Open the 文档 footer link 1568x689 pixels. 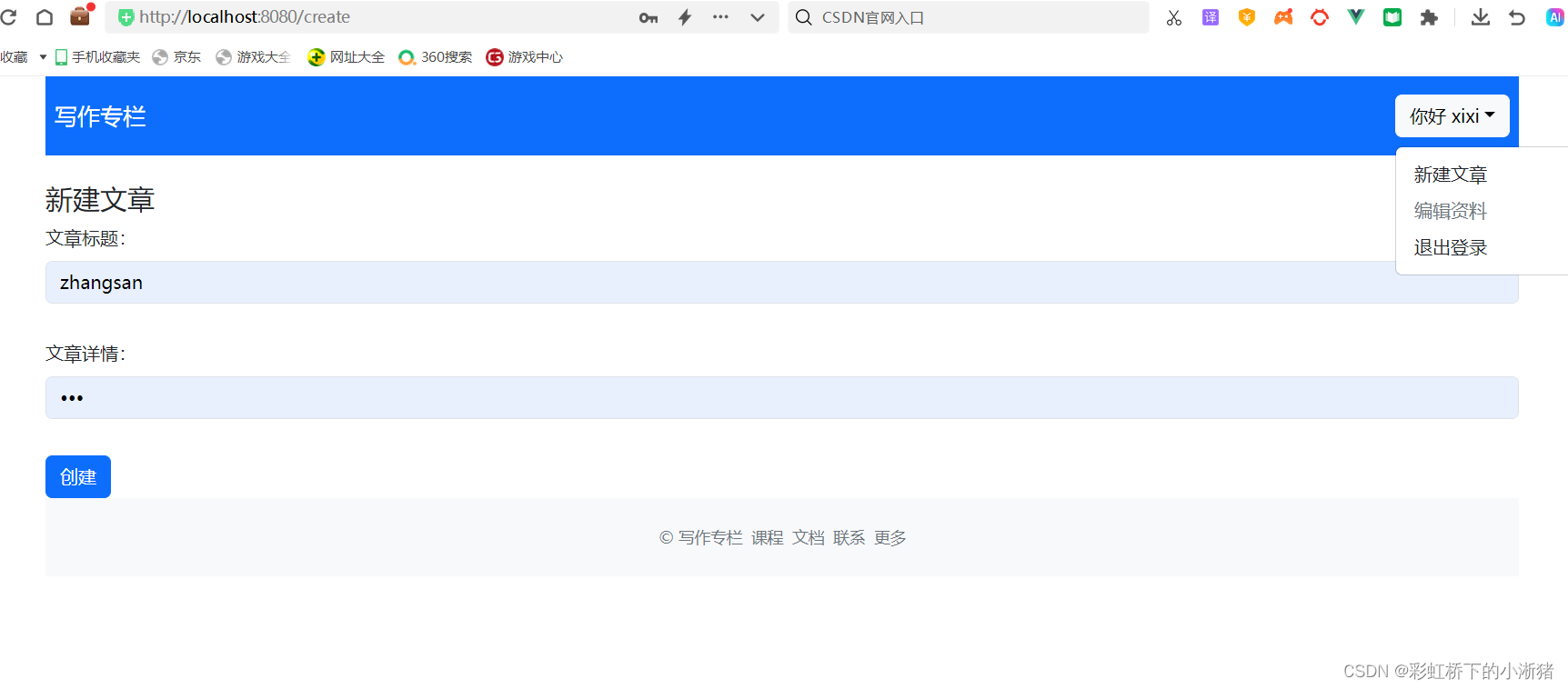coord(808,538)
